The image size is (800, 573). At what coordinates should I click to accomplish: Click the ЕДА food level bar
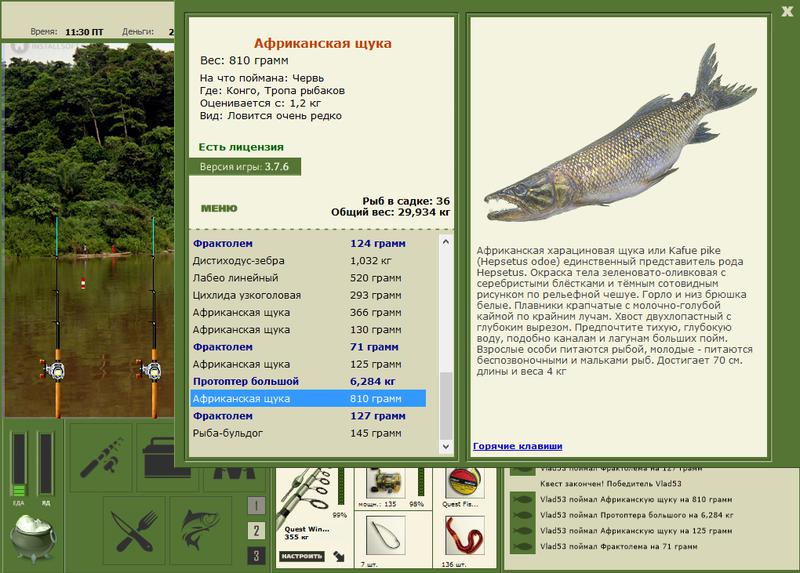(x=19, y=464)
